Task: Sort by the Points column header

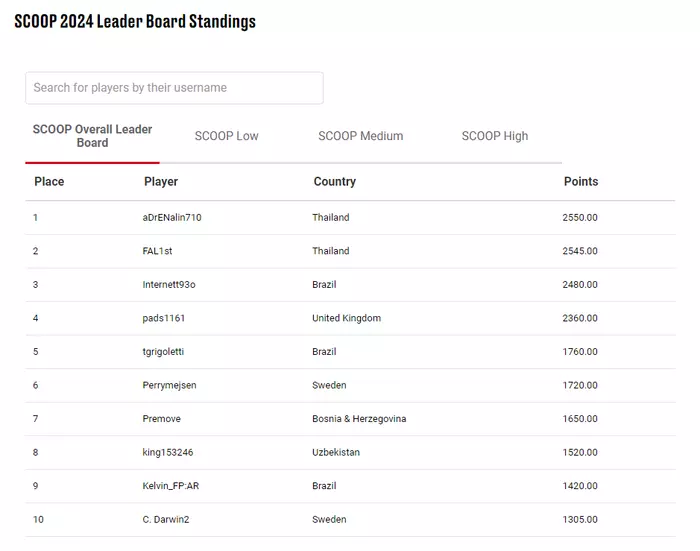Action: pos(581,181)
